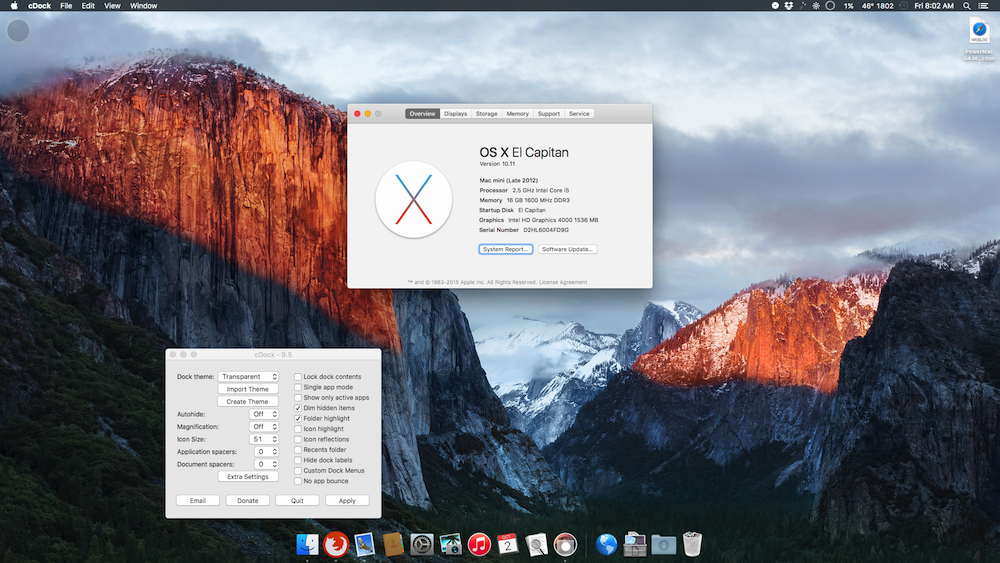Open the License Agreement link

point(563,282)
